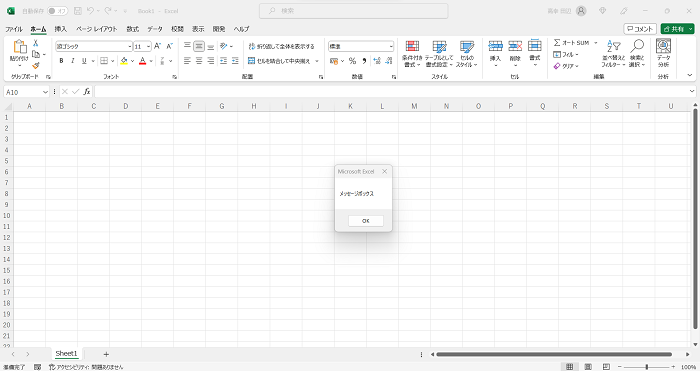
Task: Open the fill color dropdown arrow
Action: point(132,61)
